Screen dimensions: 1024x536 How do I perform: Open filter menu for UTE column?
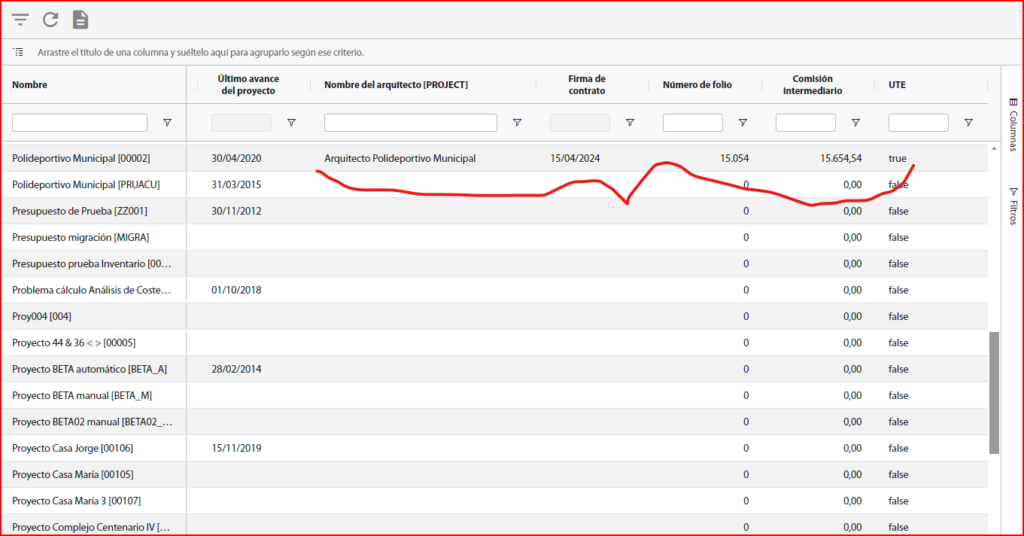[968, 123]
